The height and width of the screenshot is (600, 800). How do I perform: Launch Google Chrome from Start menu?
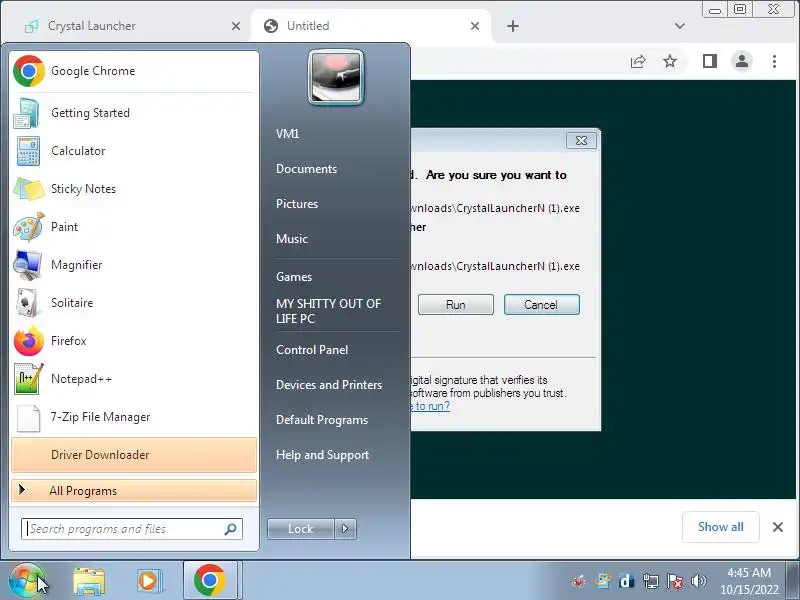[x=134, y=71]
